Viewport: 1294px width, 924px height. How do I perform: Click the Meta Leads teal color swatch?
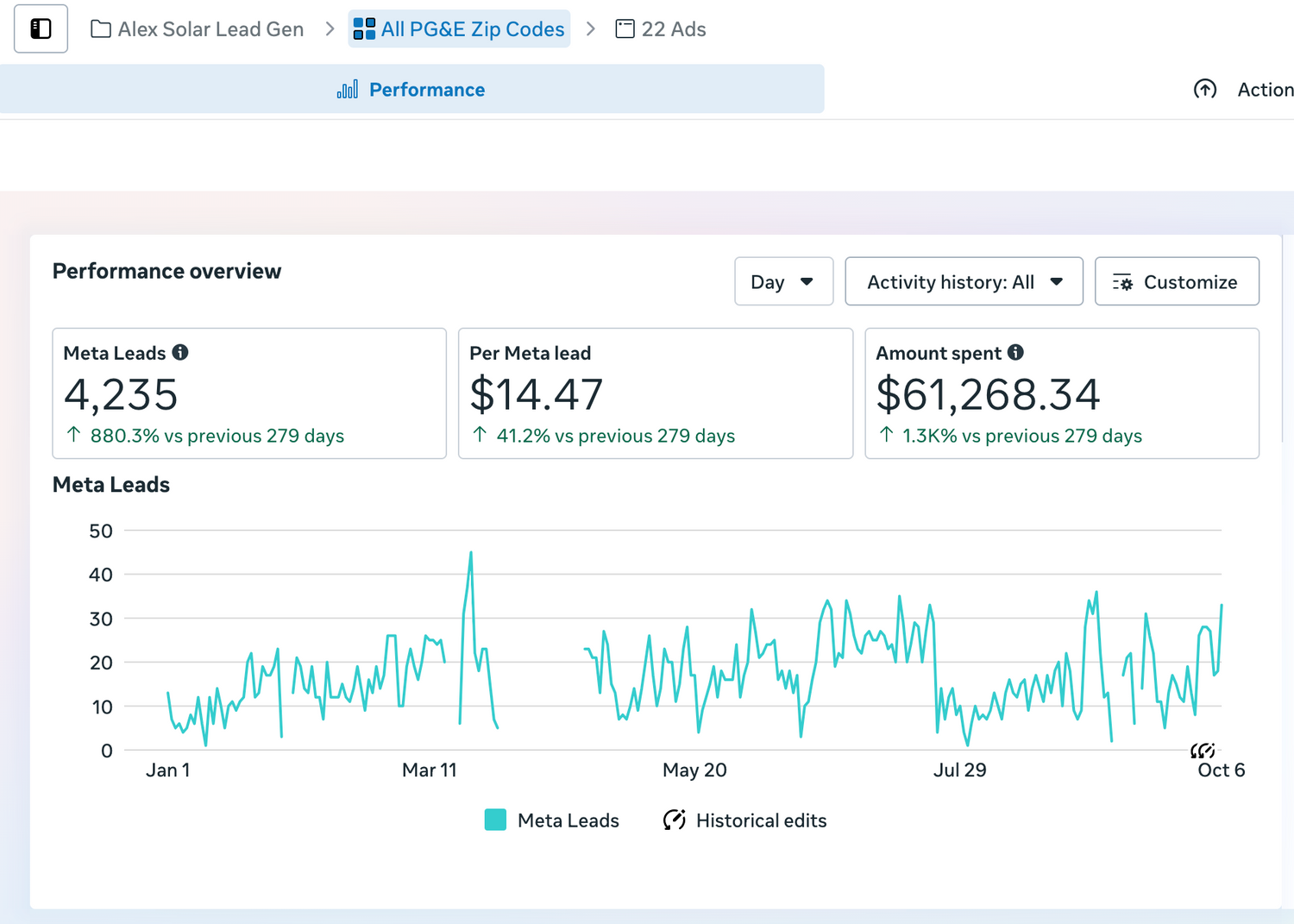click(495, 820)
